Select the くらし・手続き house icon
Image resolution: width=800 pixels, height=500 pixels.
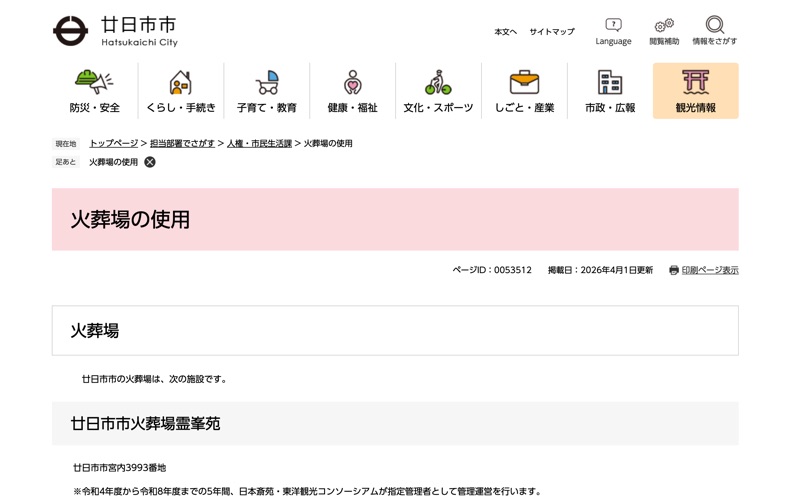[x=181, y=82]
